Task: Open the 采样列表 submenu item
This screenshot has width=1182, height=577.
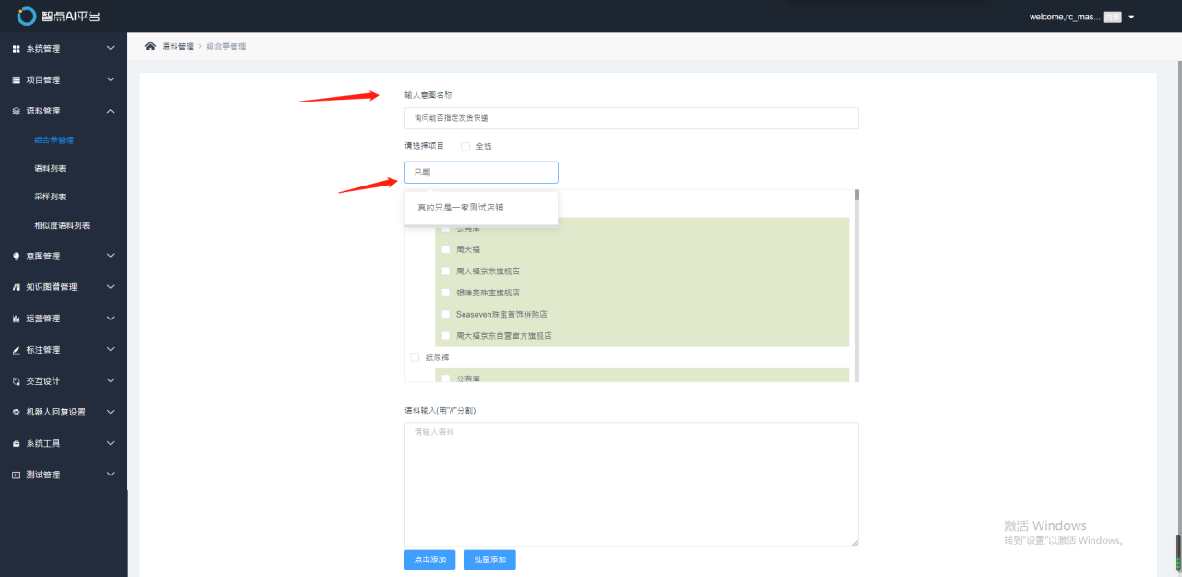Action: 51,197
